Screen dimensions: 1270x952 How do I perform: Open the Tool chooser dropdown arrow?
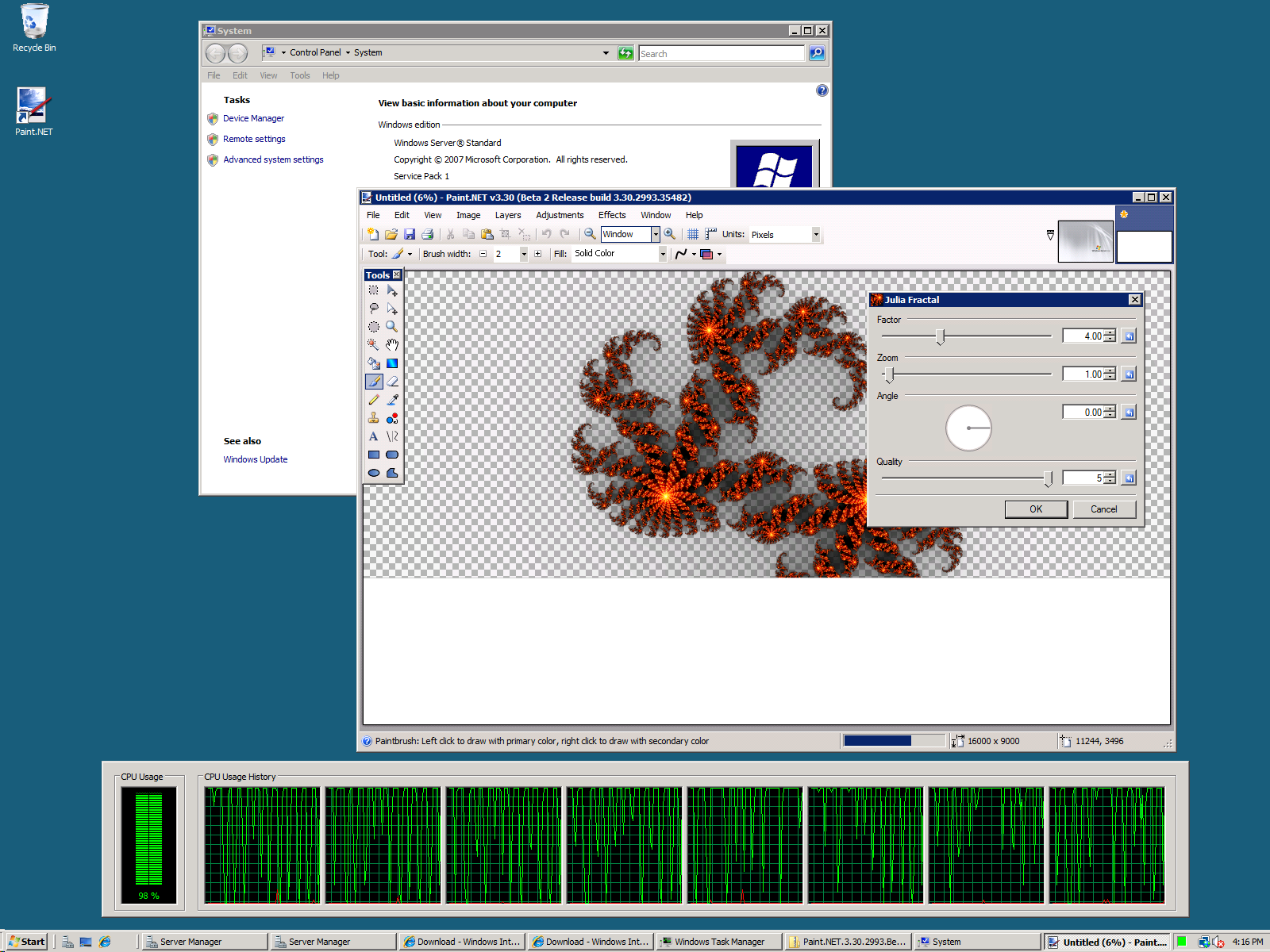coord(410,255)
